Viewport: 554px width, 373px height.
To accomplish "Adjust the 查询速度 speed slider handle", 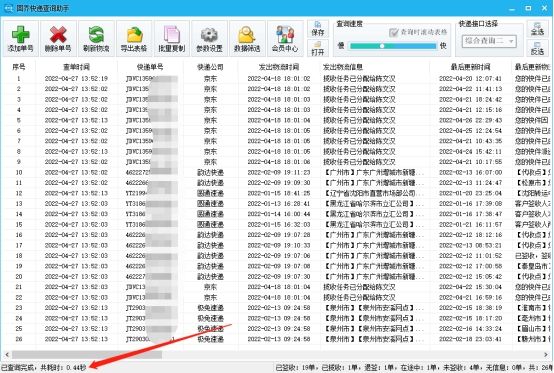I will tap(382, 46).
